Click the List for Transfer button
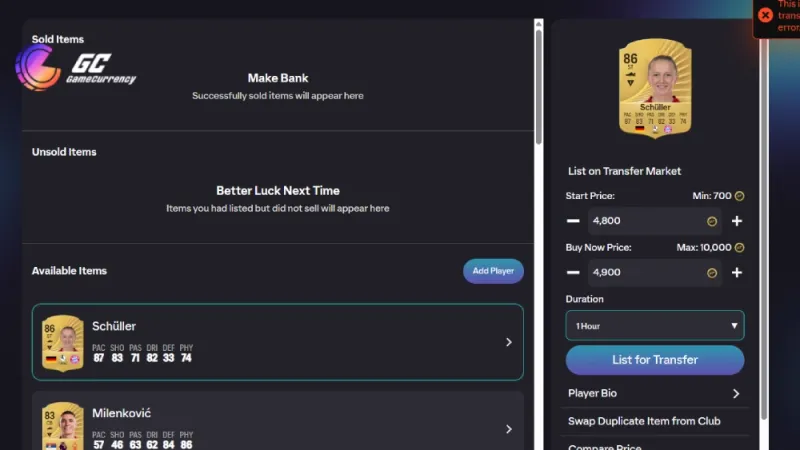The image size is (800, 450). (x=655, y=360)
